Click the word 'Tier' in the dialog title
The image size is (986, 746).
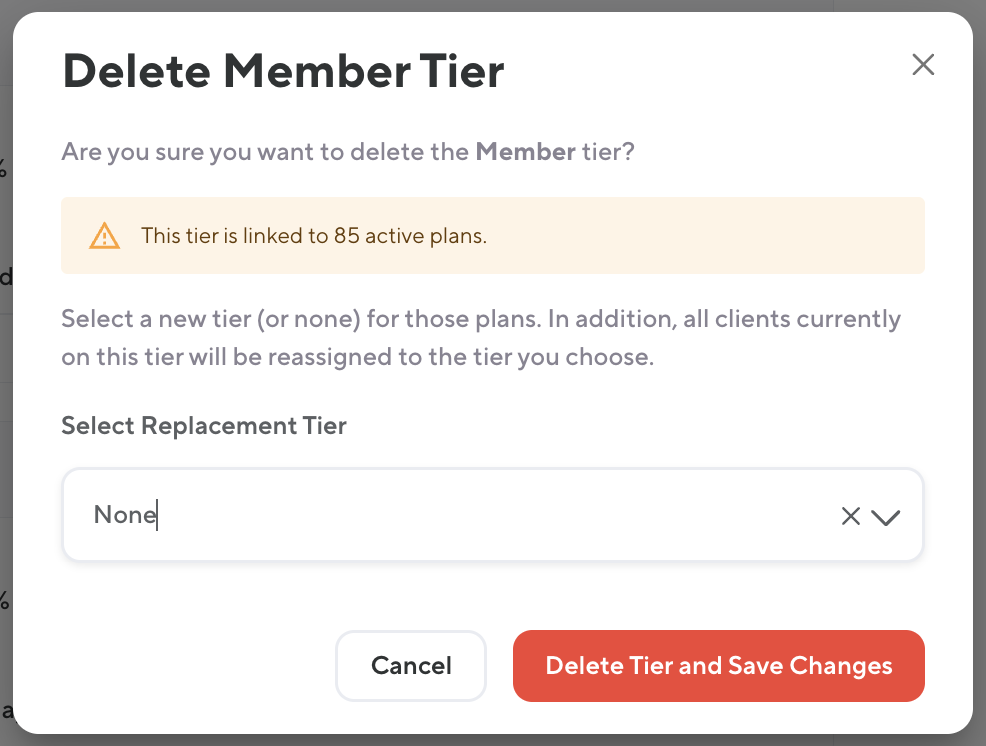(x=461, y=72)
